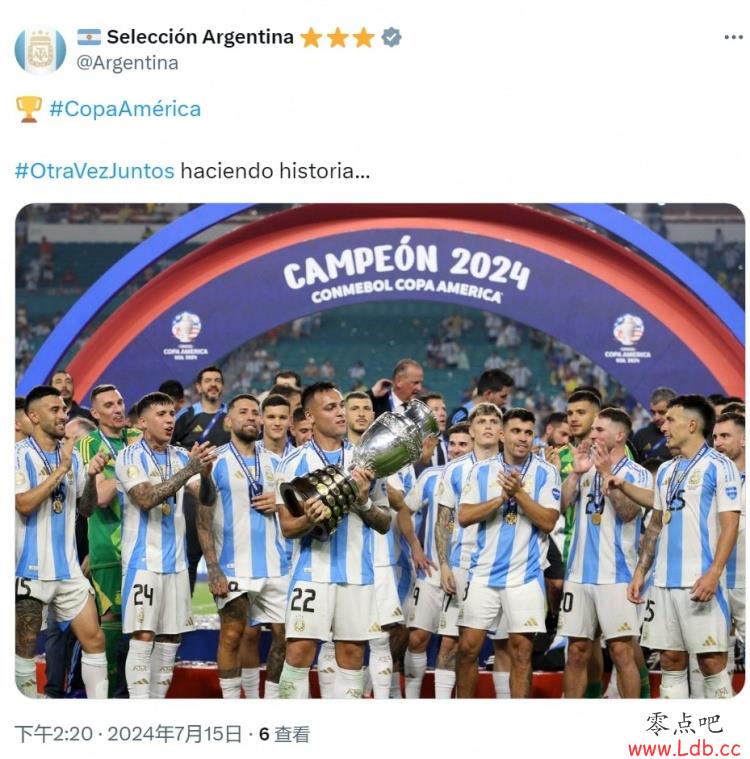Open the Campeón 2024 team photo
The height and width of the screenshot is (759, 750).
380,450
